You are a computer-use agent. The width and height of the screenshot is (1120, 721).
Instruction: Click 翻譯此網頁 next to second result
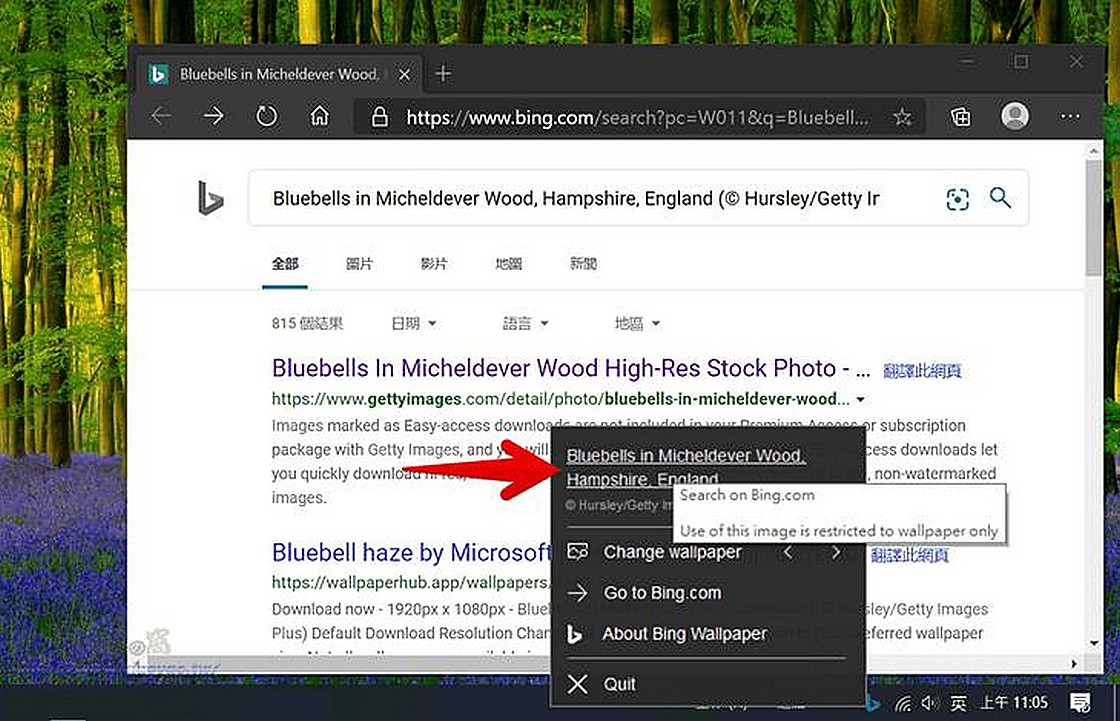[909, 555]
